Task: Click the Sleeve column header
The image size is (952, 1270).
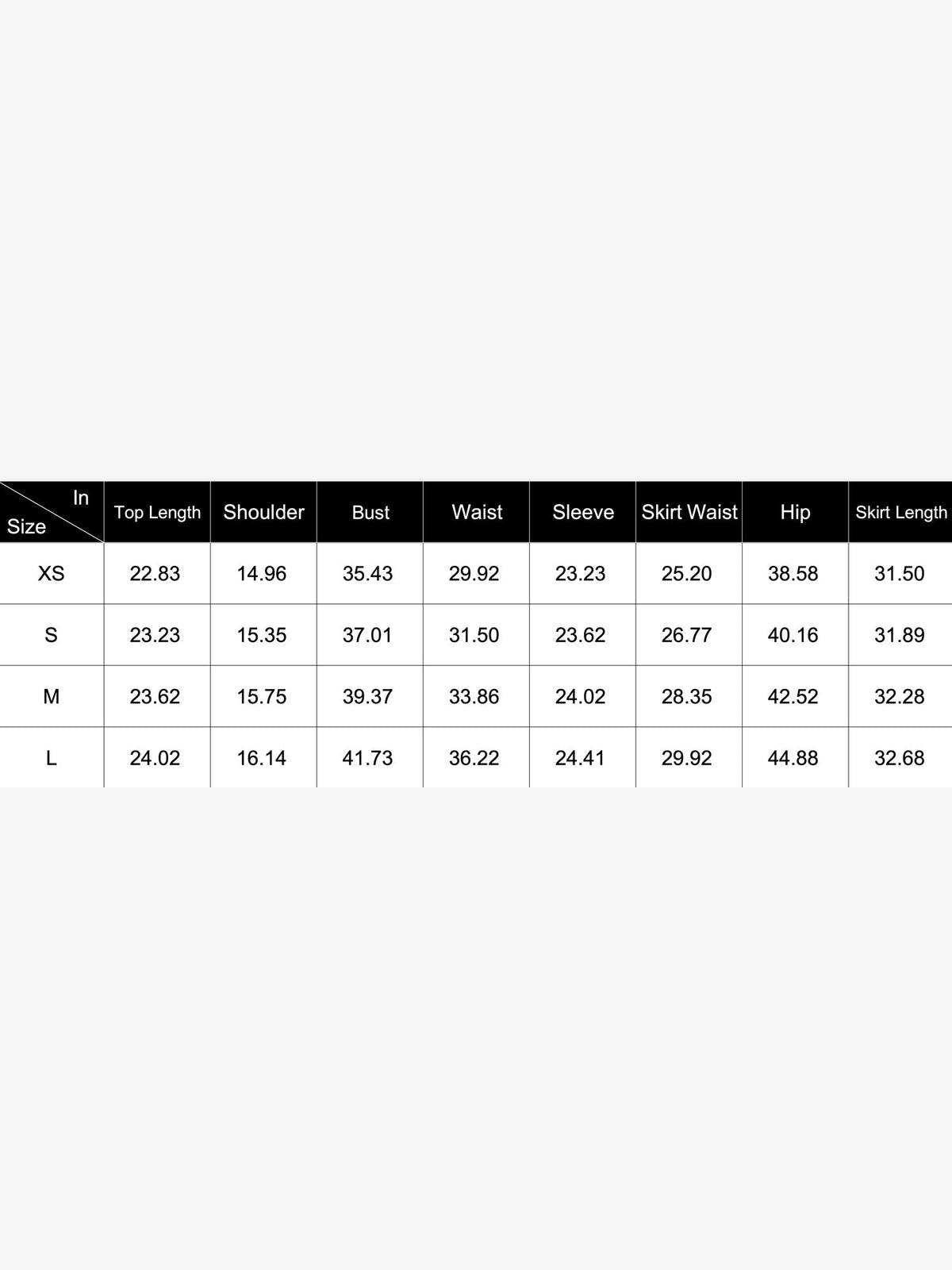Action: pos(582,512)
